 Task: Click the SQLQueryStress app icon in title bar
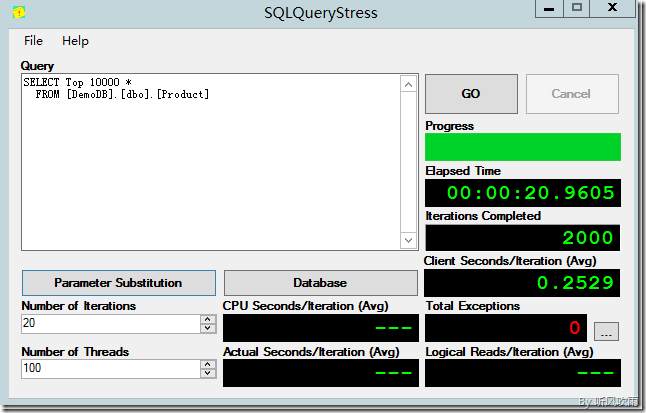(x=19, y=12)
